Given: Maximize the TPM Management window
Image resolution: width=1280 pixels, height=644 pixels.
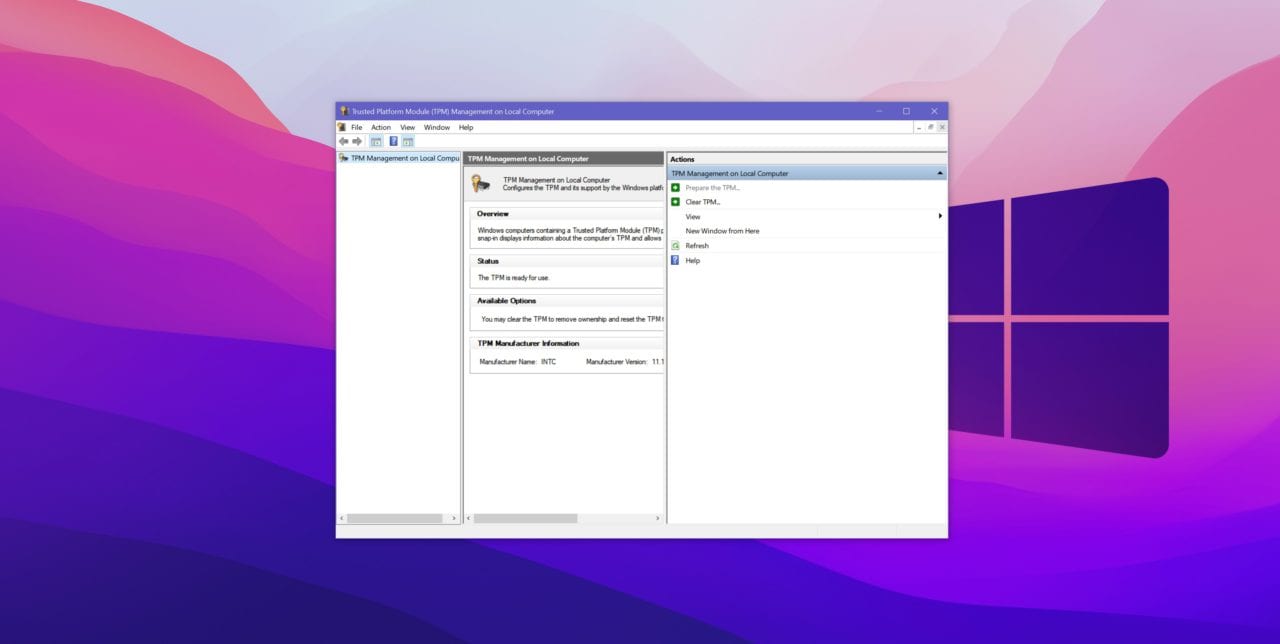Looking at the screenshot, I should [906, 111].
